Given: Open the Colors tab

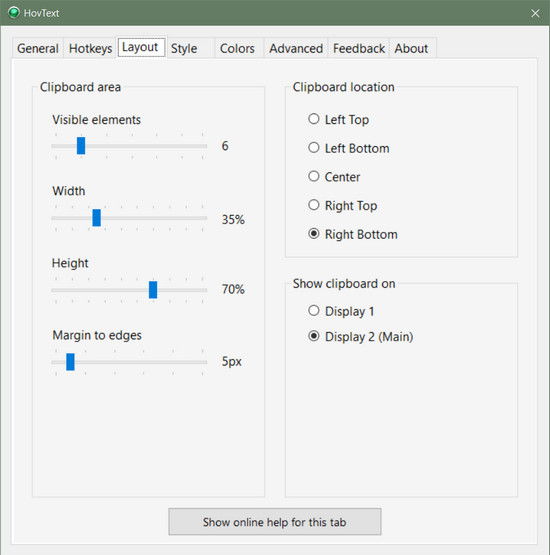Looking at the screenshot, I should click(x=237, y=48).
